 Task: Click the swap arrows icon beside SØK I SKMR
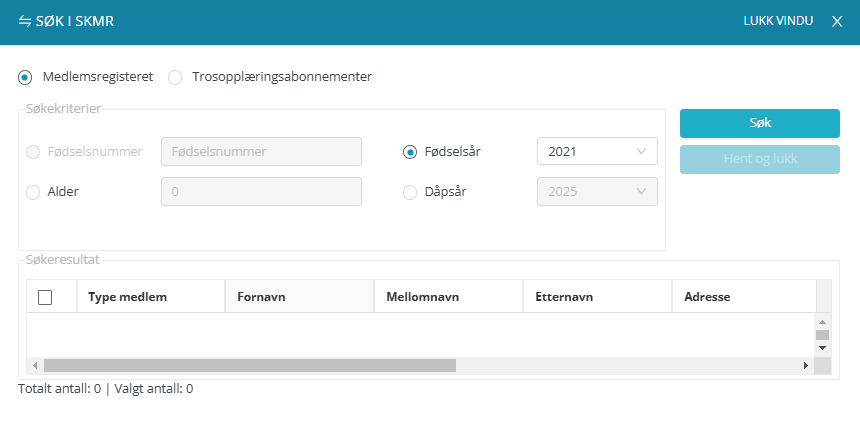pyautogui.click(x=25, y=21)
